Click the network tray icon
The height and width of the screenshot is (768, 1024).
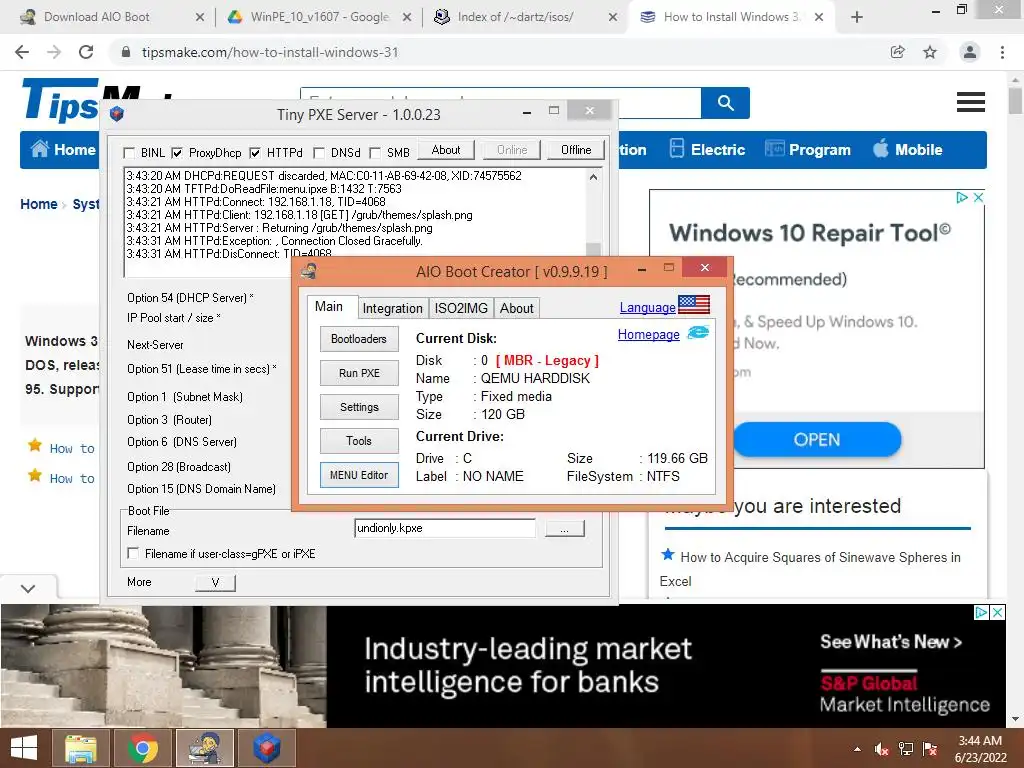(x=906, y=749)
